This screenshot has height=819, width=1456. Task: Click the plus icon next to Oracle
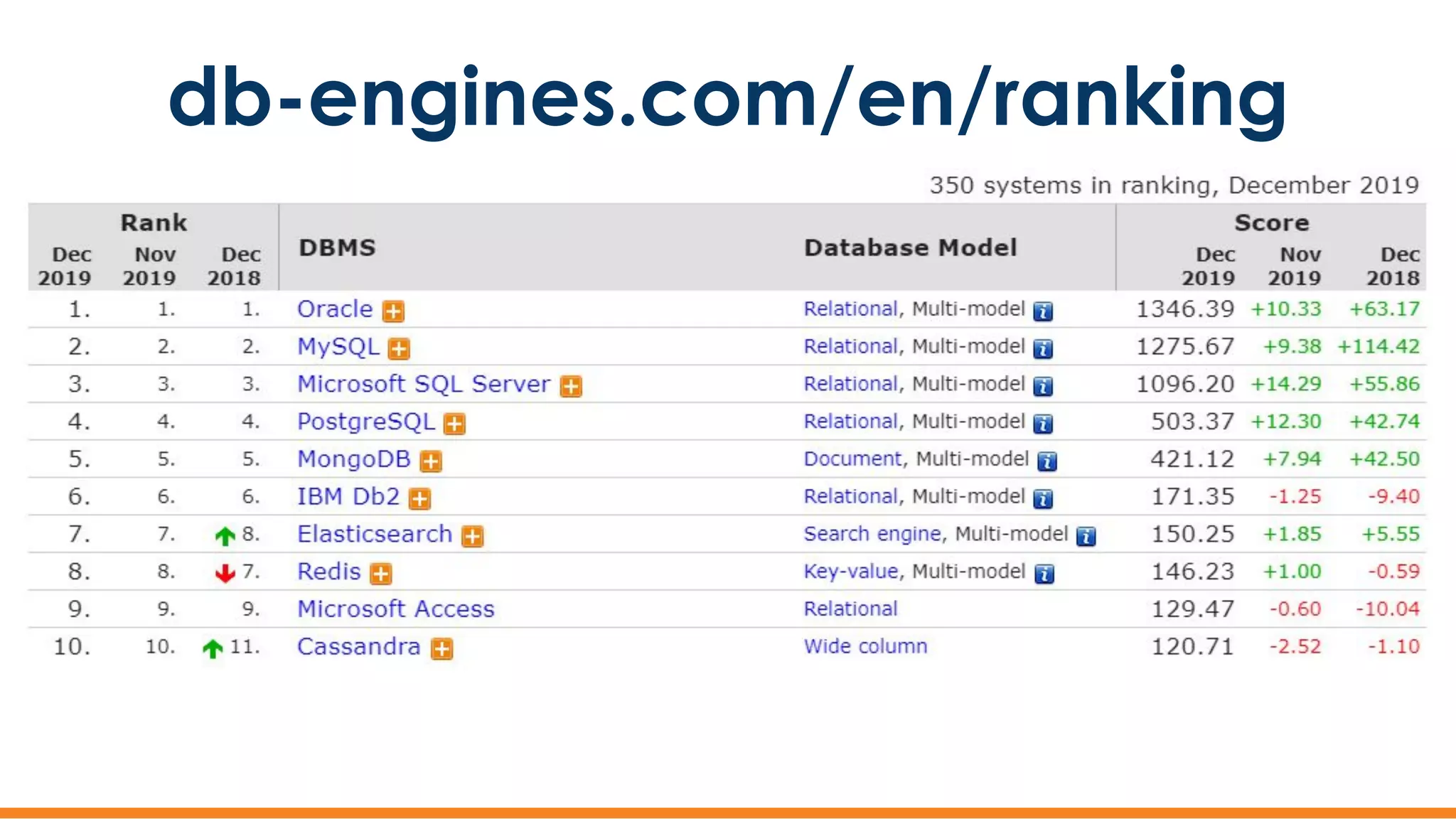(393, 311)
